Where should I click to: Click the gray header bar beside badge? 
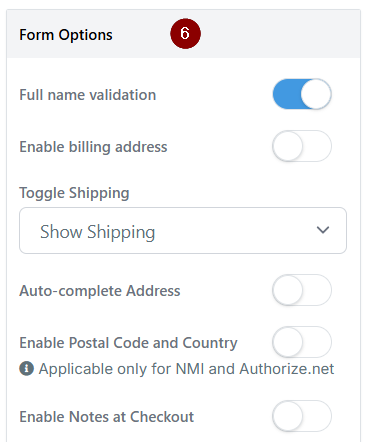[280, 34]
